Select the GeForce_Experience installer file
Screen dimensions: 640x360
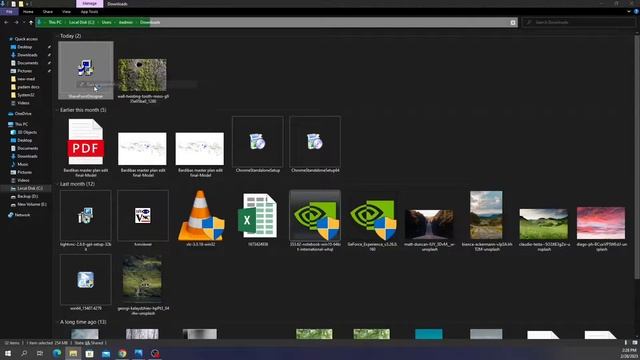click(372, 220)
